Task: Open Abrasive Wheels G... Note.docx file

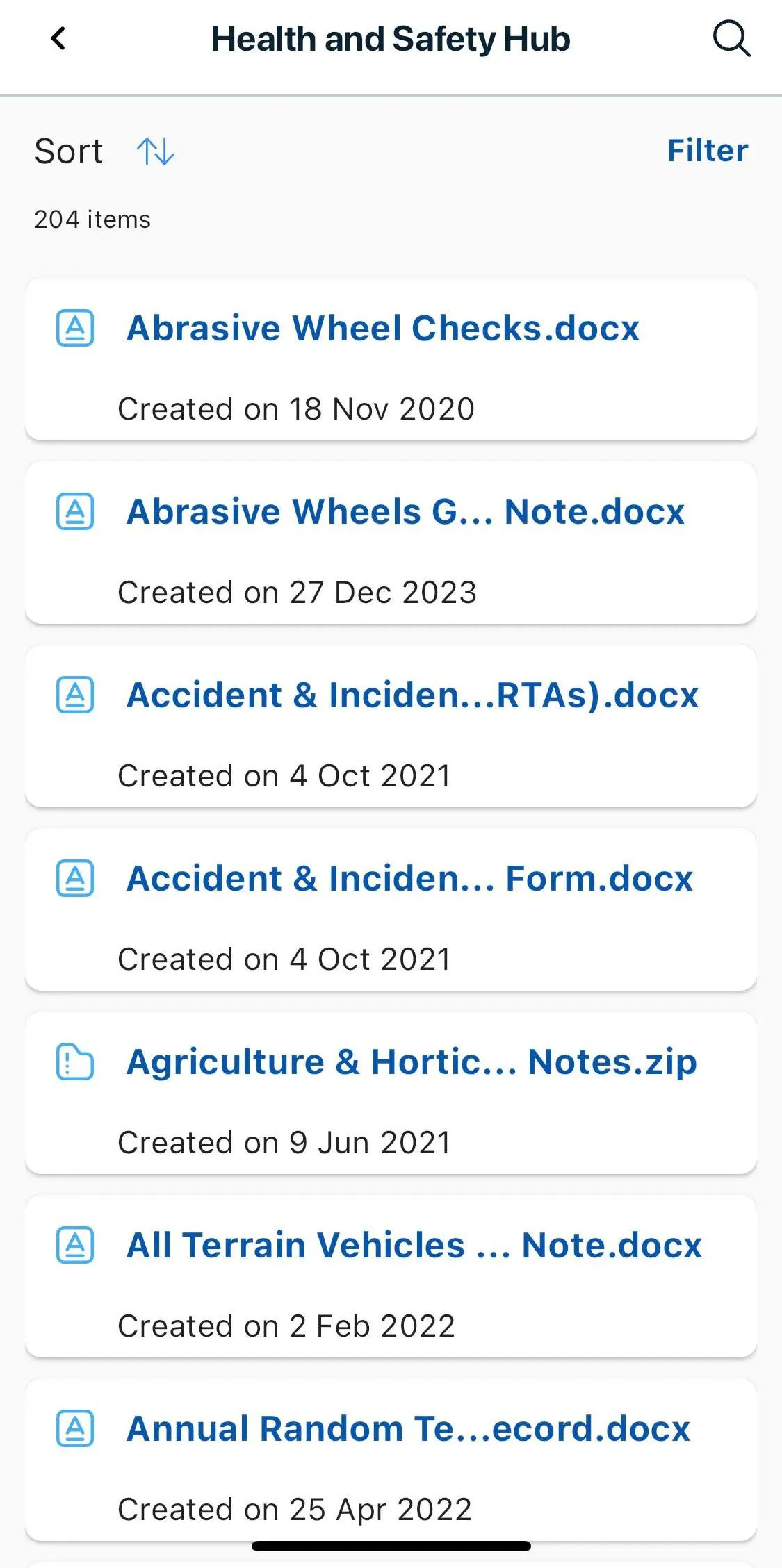Action: coord(405,511)
